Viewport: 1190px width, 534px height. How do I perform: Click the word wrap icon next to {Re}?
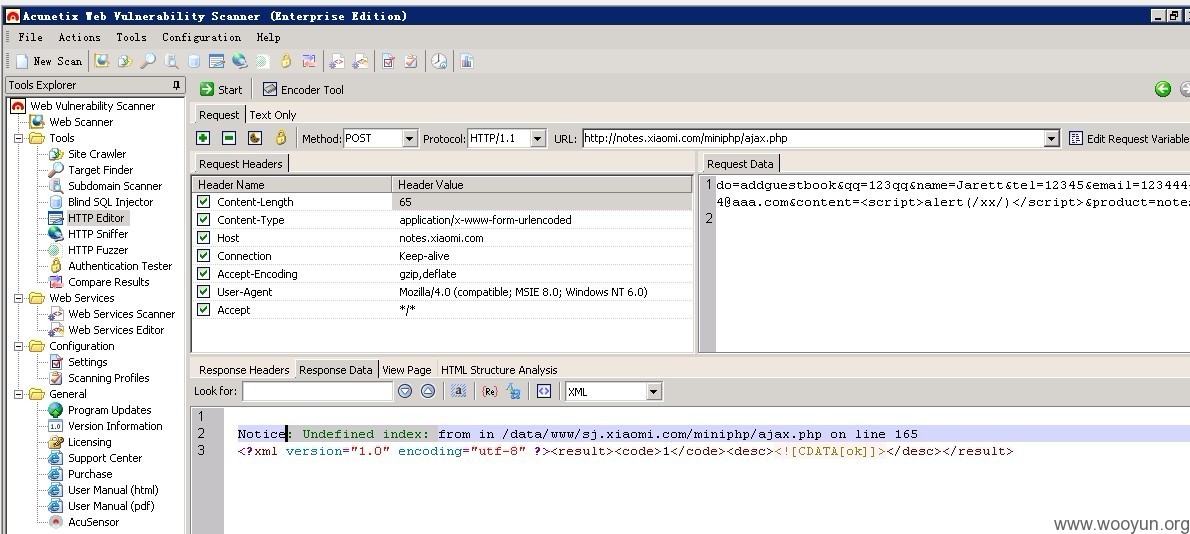click(514, 391)
